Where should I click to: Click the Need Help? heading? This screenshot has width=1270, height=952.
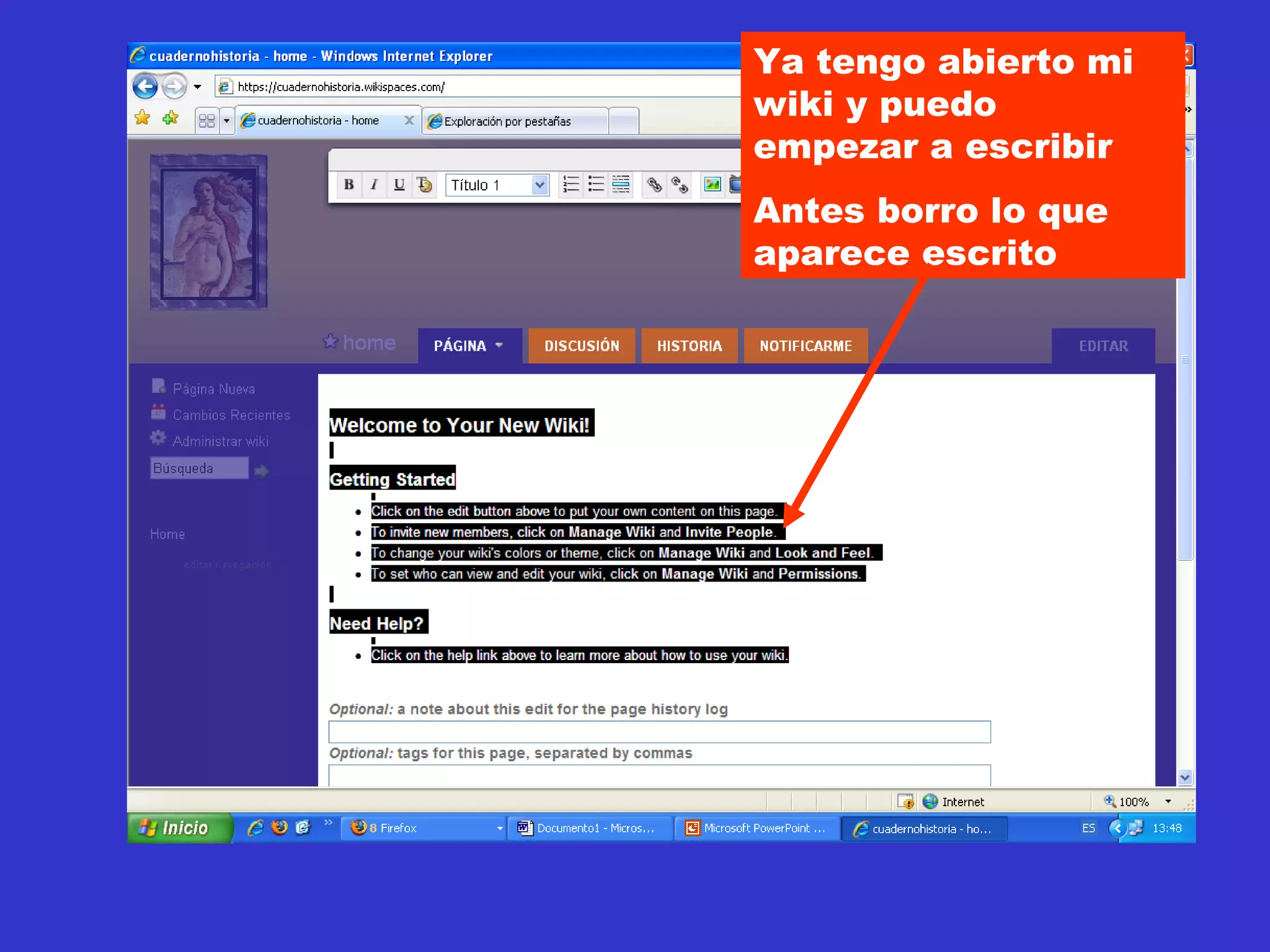tap(378, 623)
